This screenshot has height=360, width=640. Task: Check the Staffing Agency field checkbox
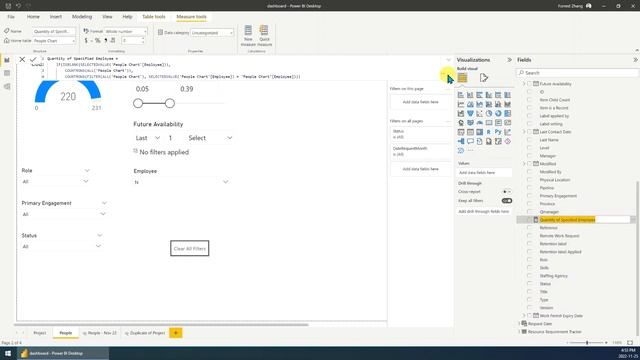point(529,276)
